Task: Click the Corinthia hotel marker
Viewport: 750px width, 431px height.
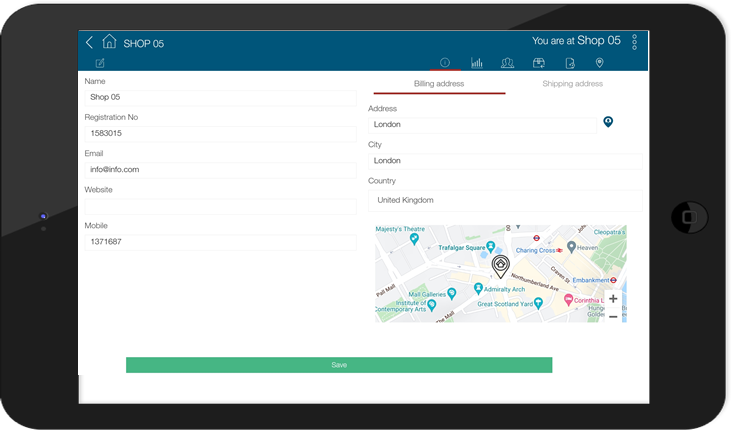Action: 568,300
